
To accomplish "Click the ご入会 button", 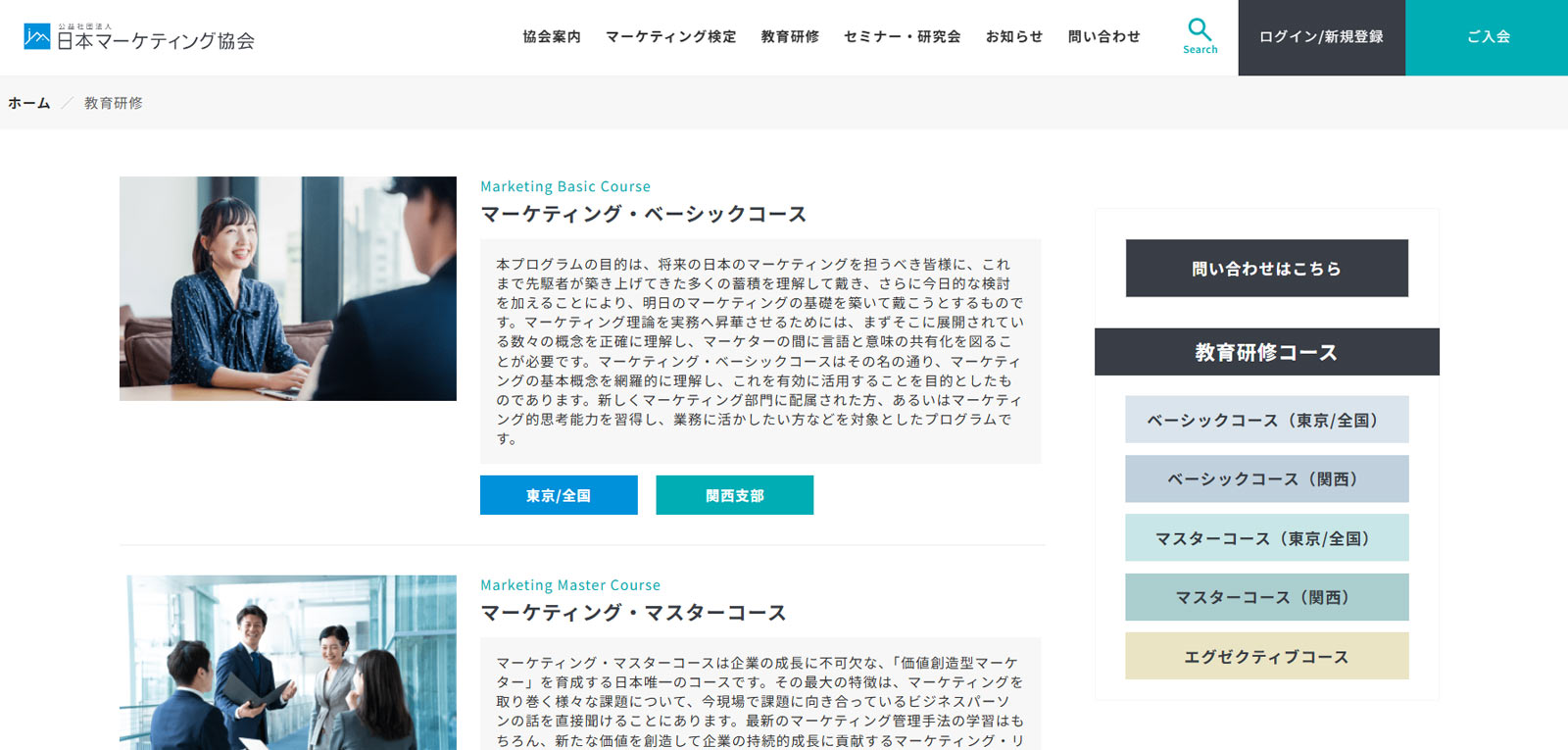I will tap(1487, 37).
